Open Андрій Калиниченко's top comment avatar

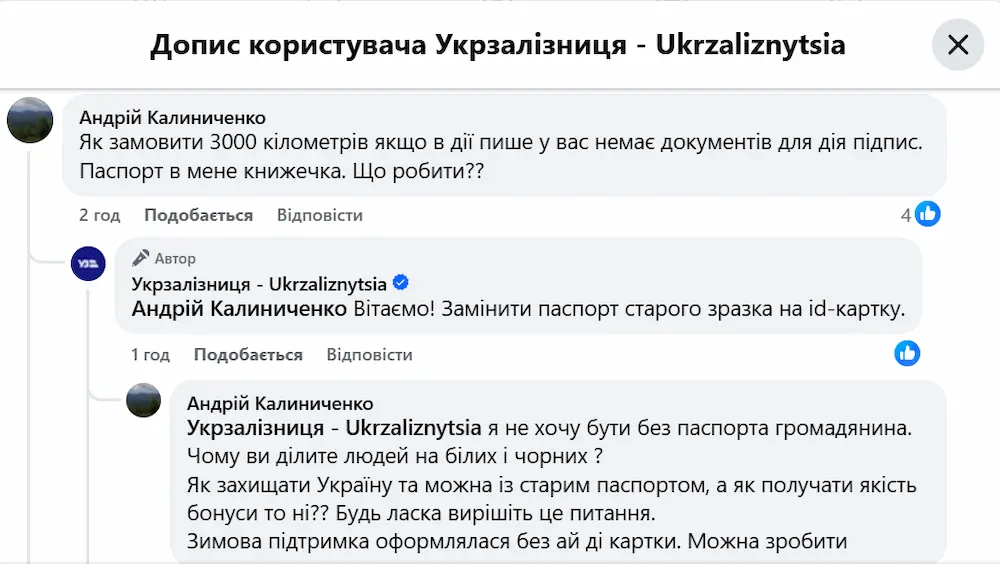[x=30, y=120]
